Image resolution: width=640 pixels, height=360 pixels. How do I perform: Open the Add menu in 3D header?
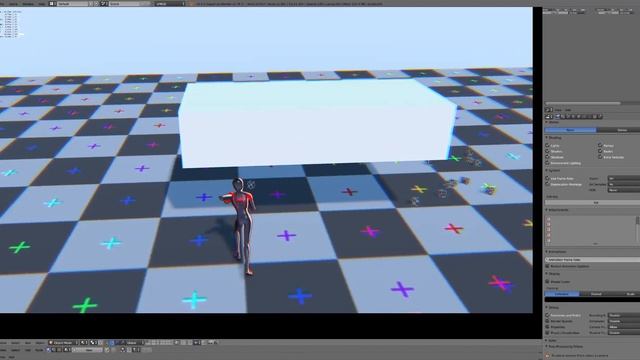(x=28, y=343)
